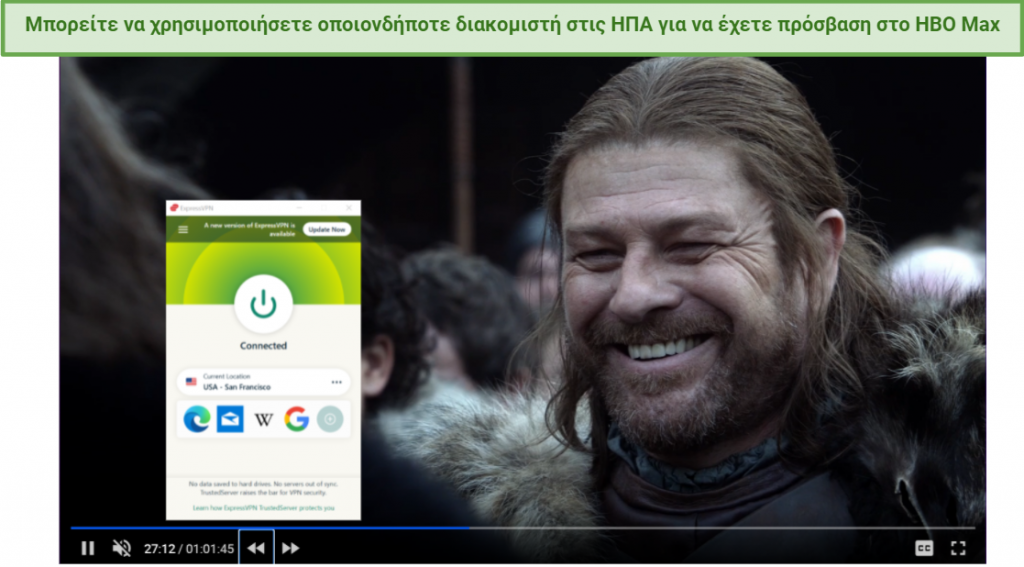Toggle closed captions with CC button

click(923, 548)
